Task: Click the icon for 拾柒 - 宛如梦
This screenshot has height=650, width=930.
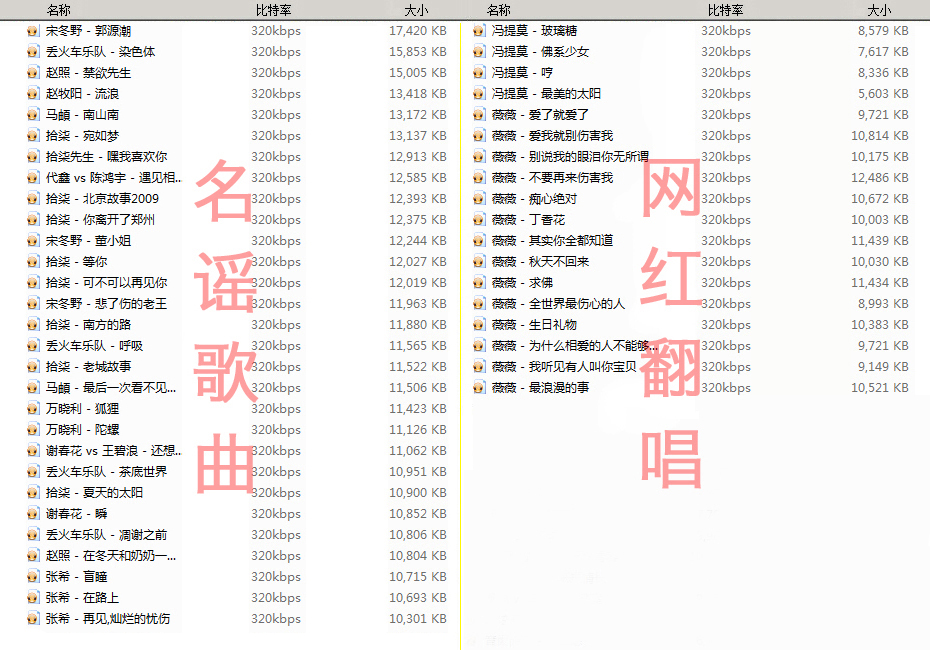Action: (33, 136)
